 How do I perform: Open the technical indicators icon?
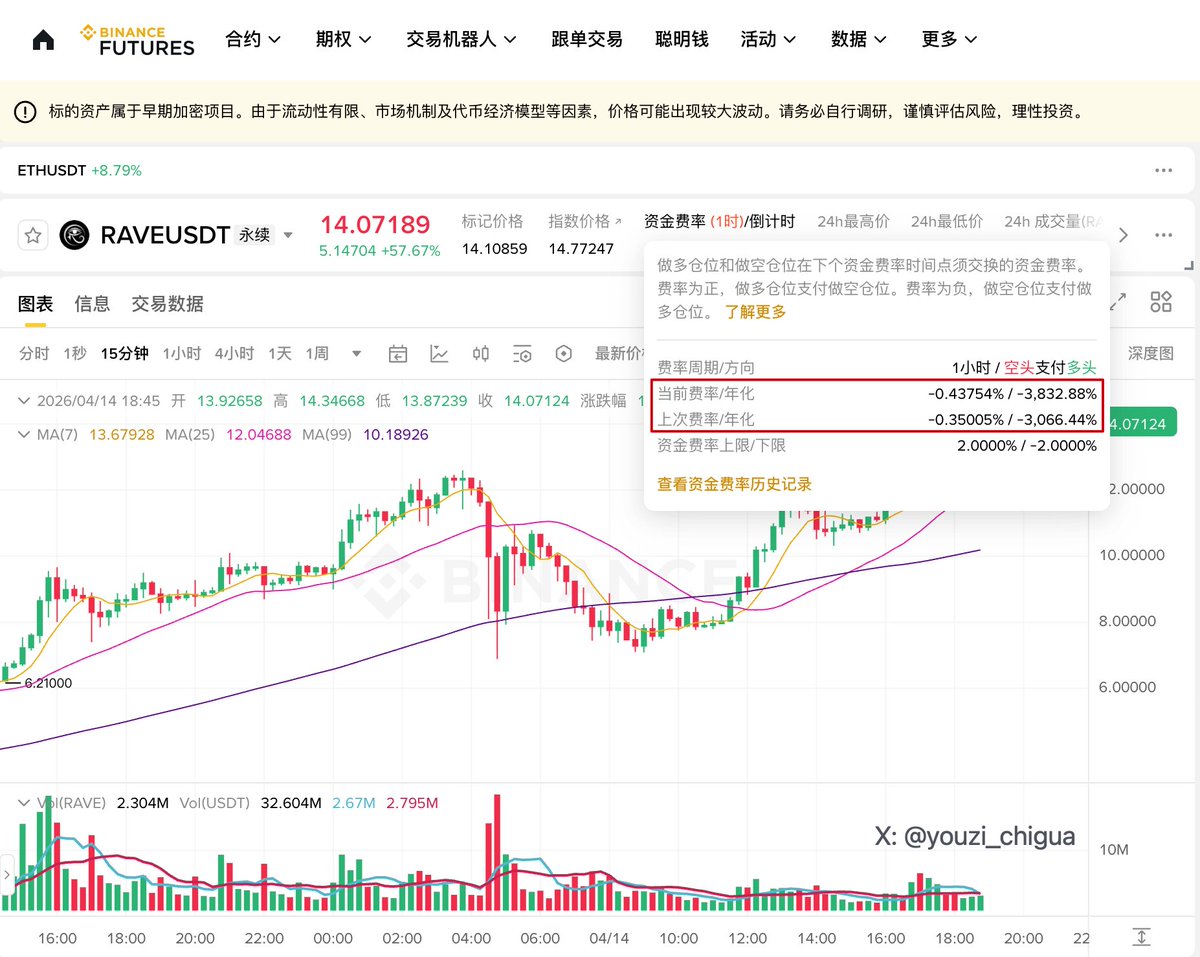pos(439,353)
